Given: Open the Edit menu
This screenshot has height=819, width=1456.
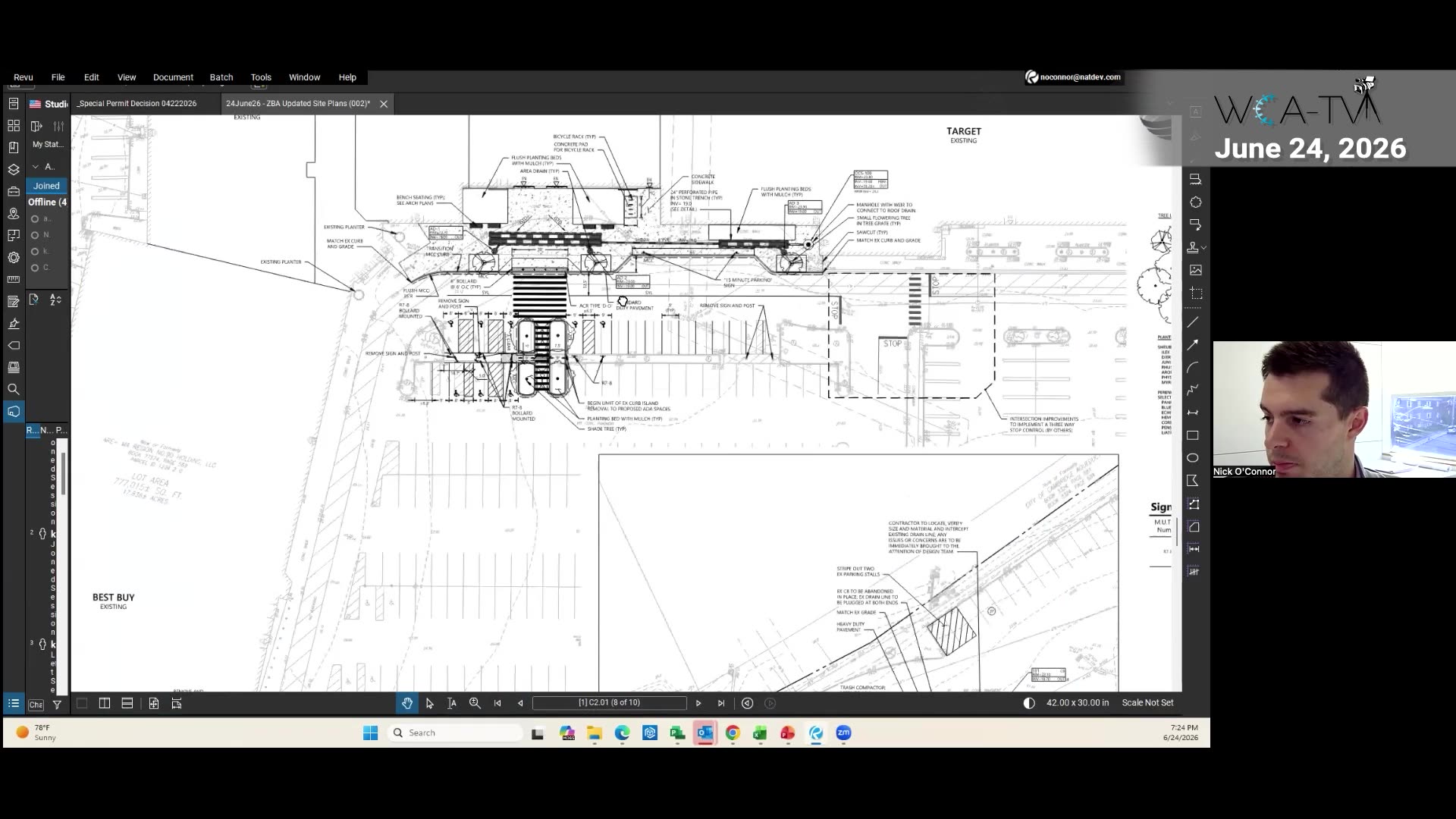Looking at the screenshot, I should pos(92,77).
